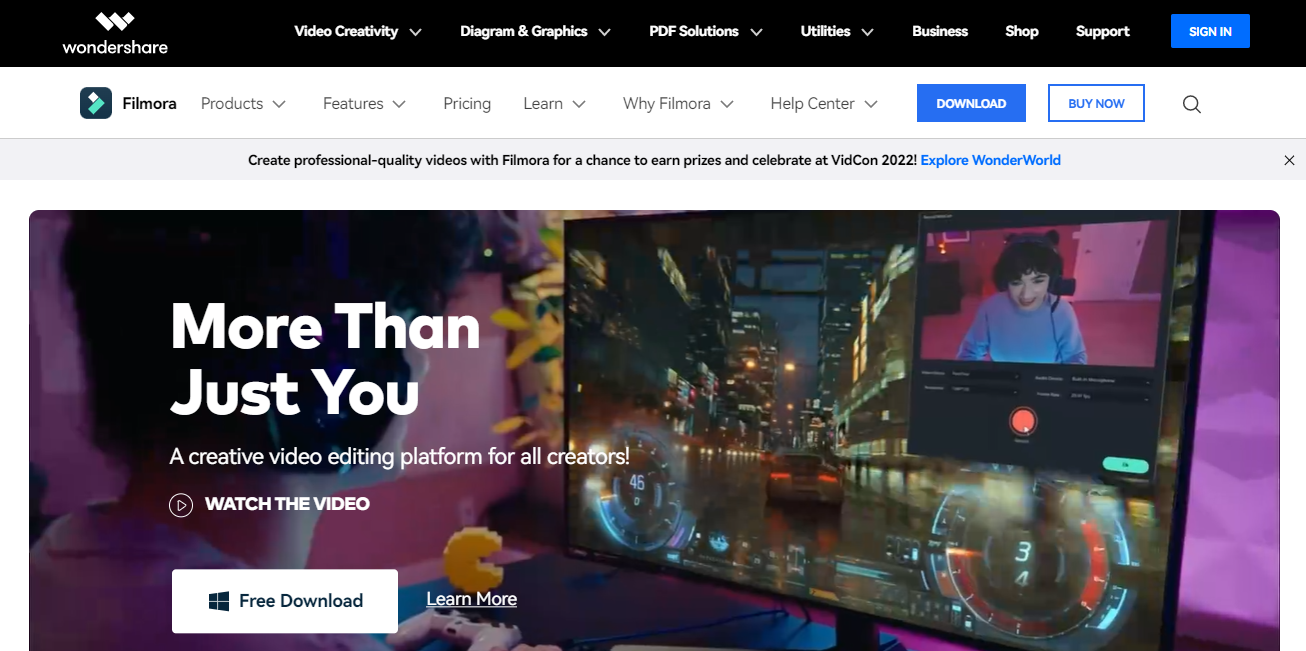
Task: Go to the Business page
Action: (x=940, y=31)
